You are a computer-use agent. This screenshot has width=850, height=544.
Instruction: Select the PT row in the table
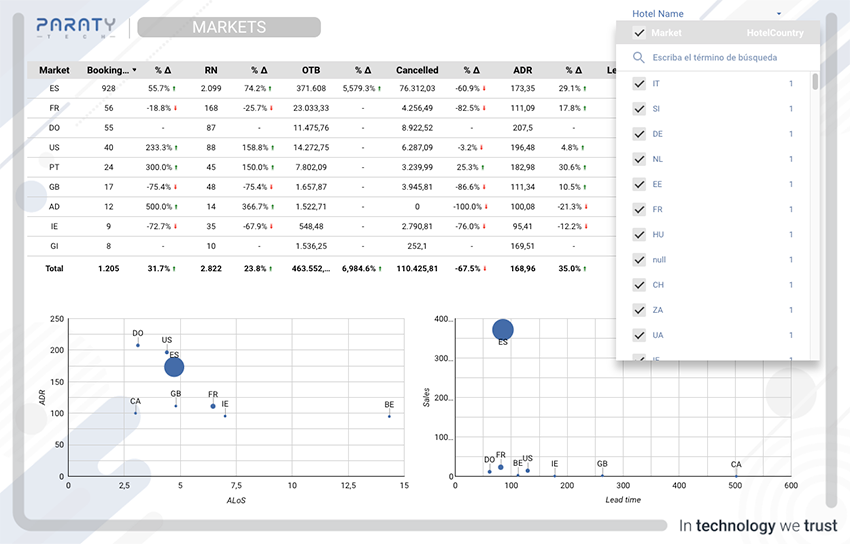320,167
